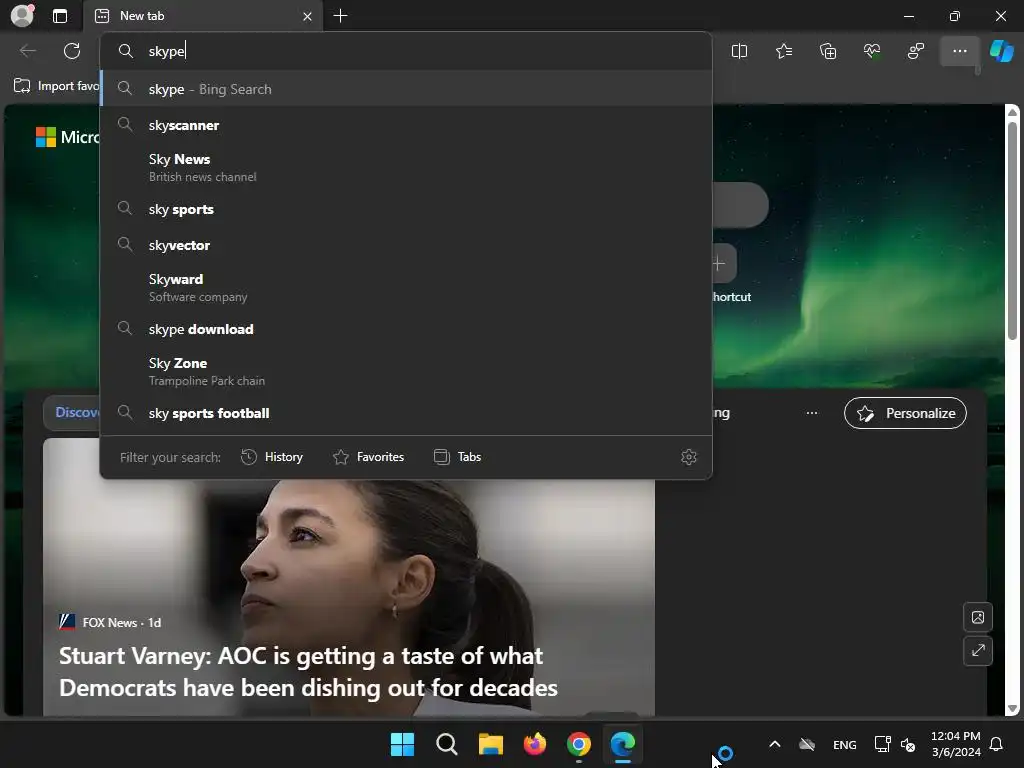
Task: Select skype - Bing Search suggestion
Action: coord(406,89)
